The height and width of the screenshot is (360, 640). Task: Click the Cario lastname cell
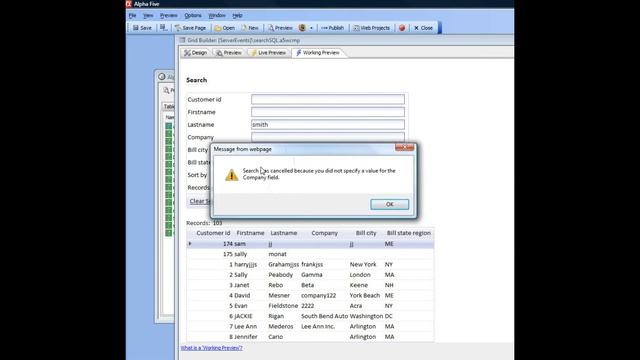tap(276, 337)
